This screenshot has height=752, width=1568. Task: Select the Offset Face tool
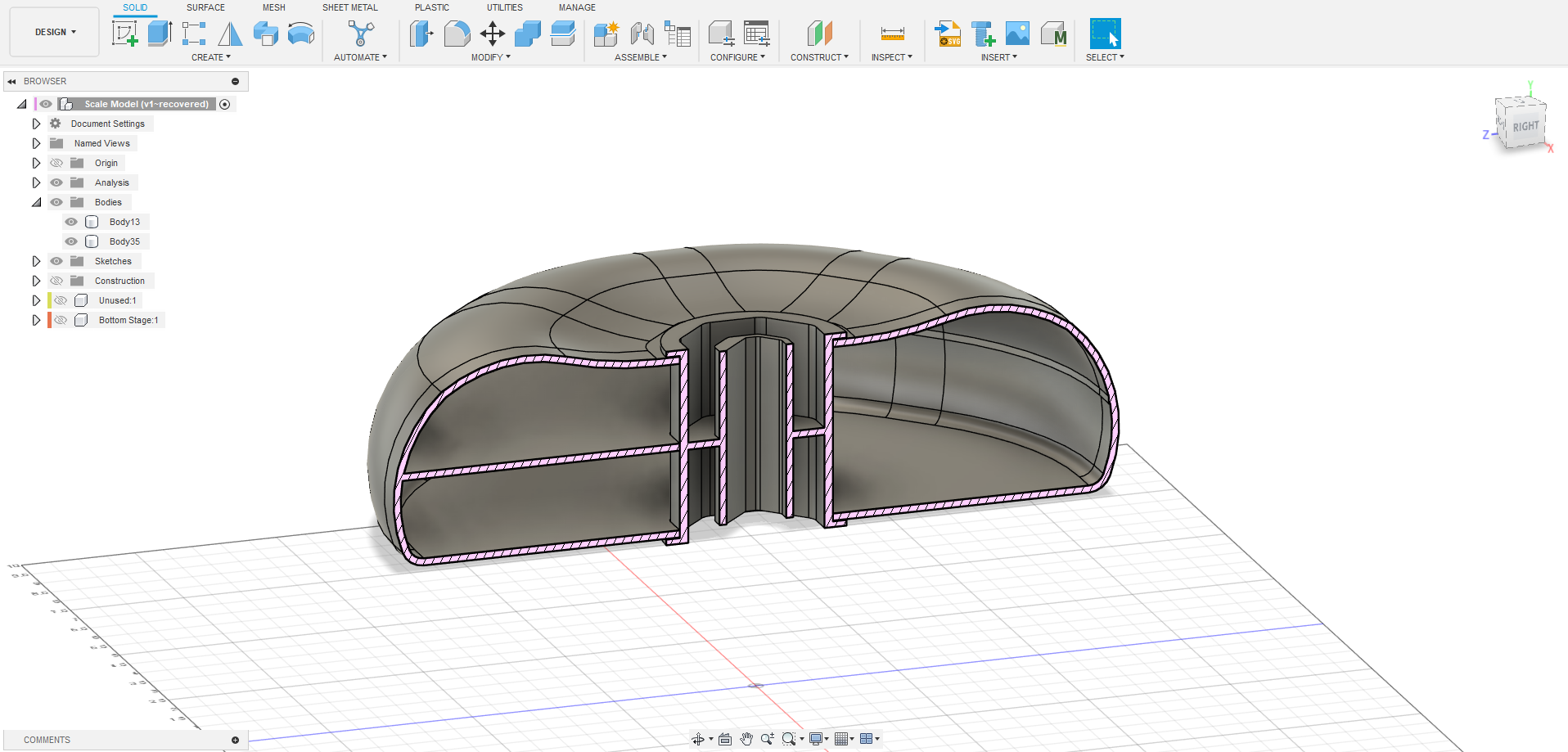(x=563, y=34)
